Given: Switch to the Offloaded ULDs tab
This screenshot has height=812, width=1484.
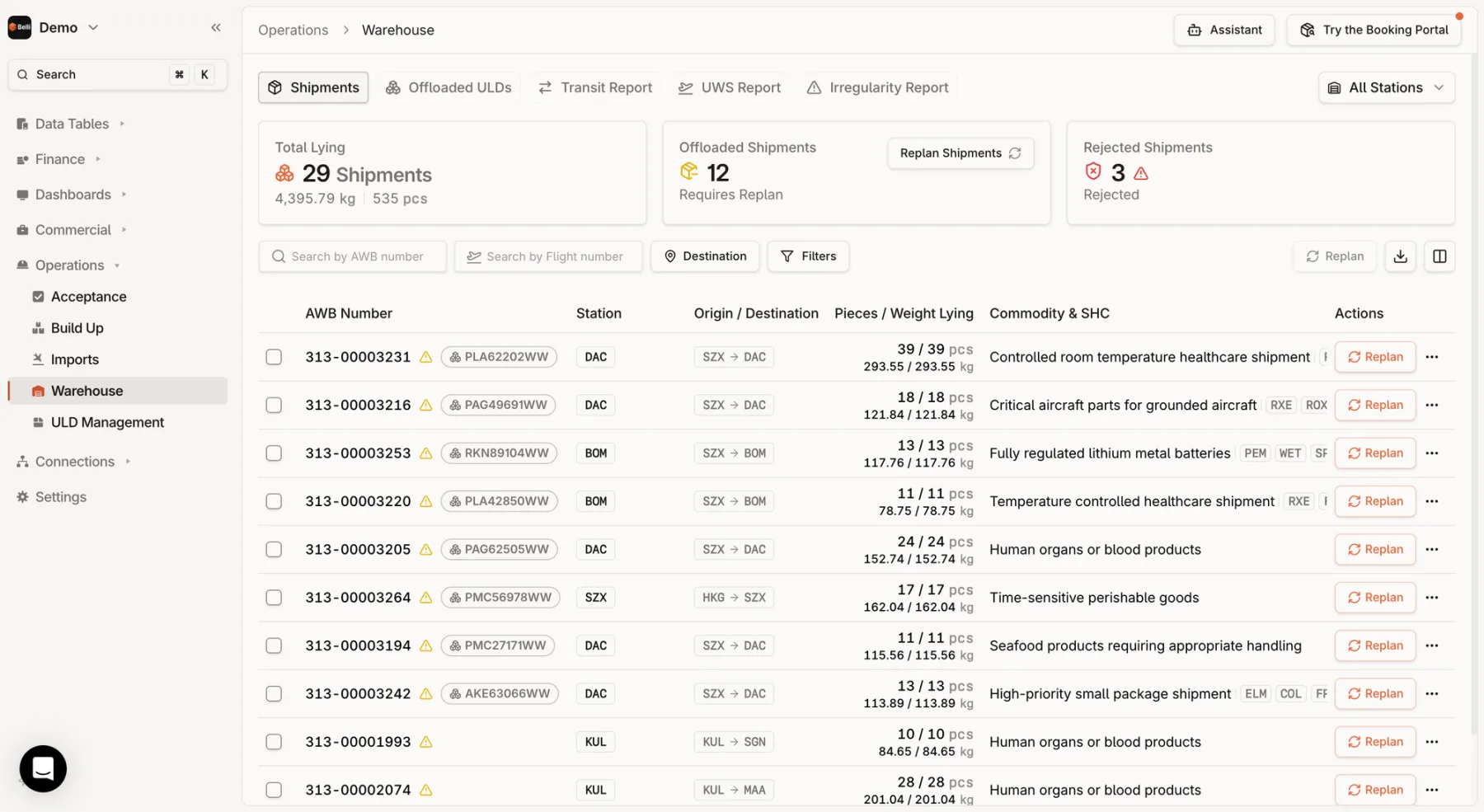Looking at the screenshot, I should pyautogui.click(x=448, y=87).
